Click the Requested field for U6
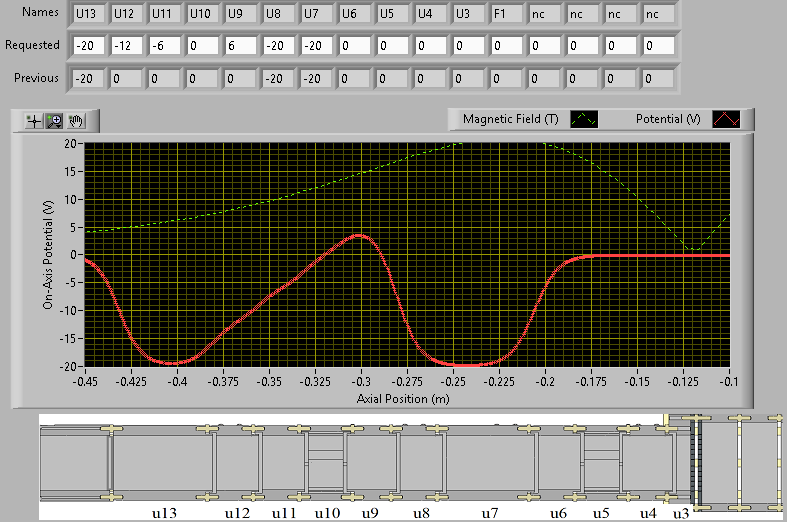Image resolution: width=787 pixels, height=522 pixels. click(355, 46)
